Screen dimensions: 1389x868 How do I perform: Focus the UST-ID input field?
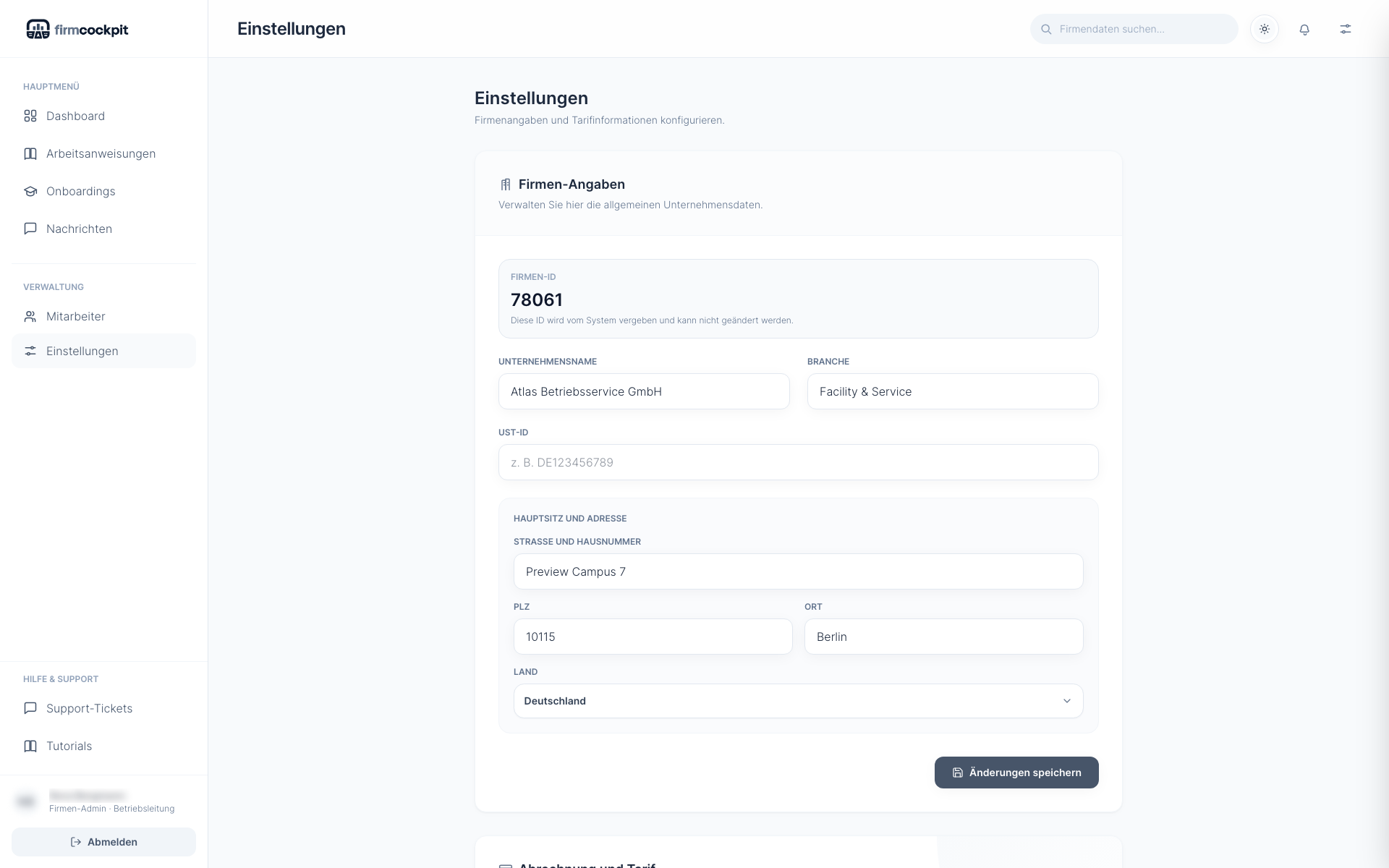798,462
